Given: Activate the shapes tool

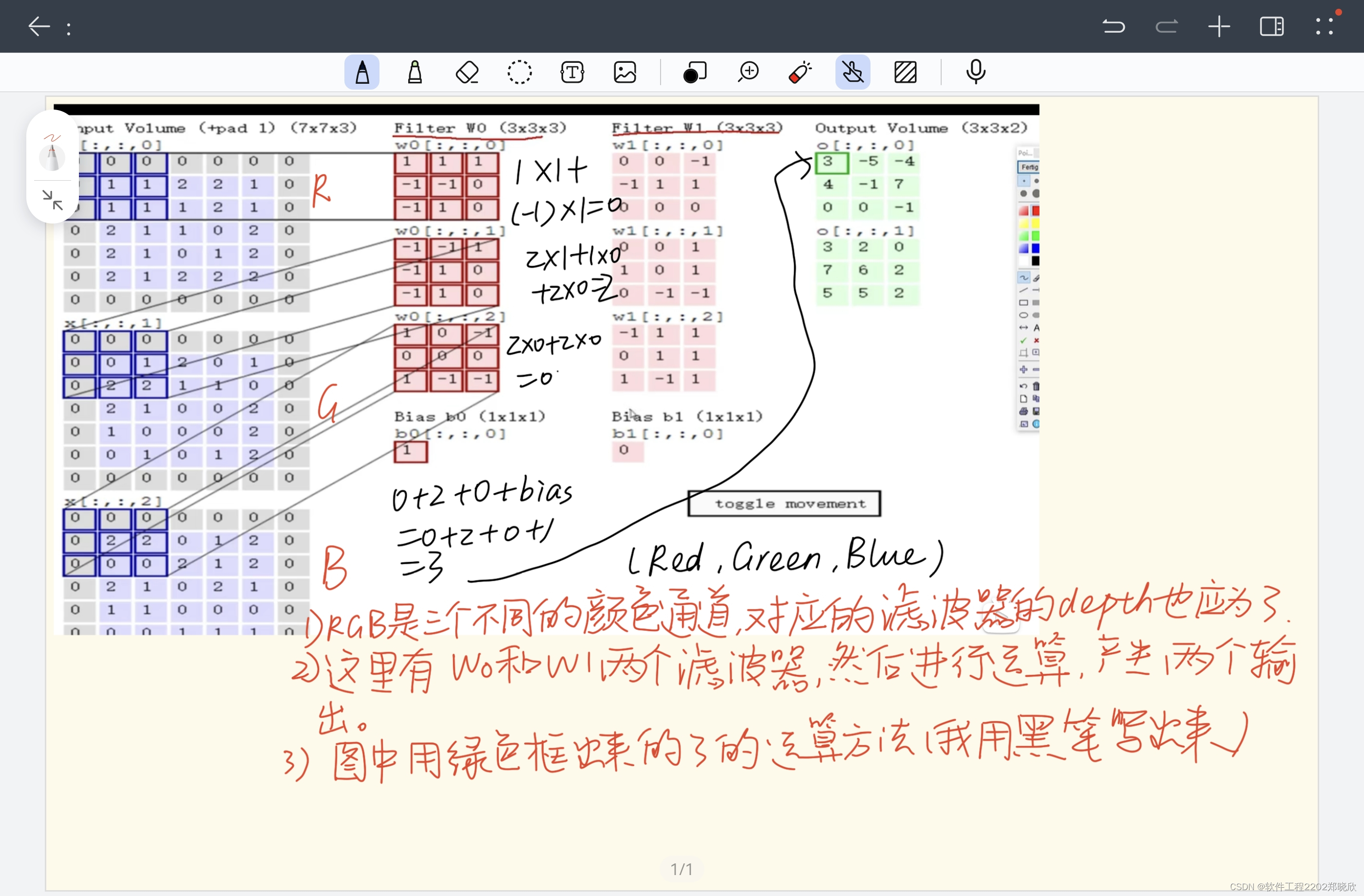Looking at the screenshot, I should 695,73.
